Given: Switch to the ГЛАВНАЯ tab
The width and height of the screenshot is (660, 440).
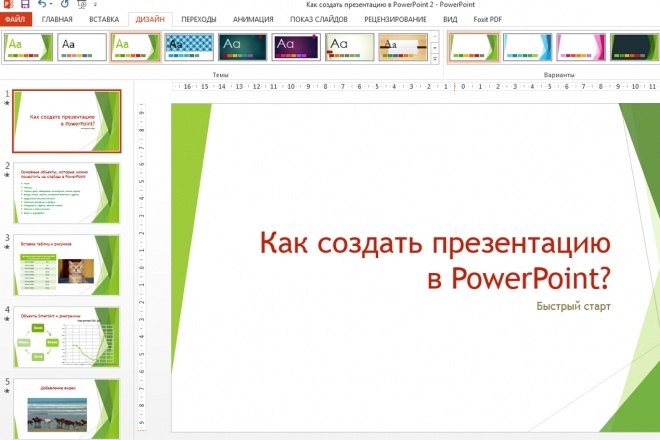Looking at the screenshot, I should 57,19.
